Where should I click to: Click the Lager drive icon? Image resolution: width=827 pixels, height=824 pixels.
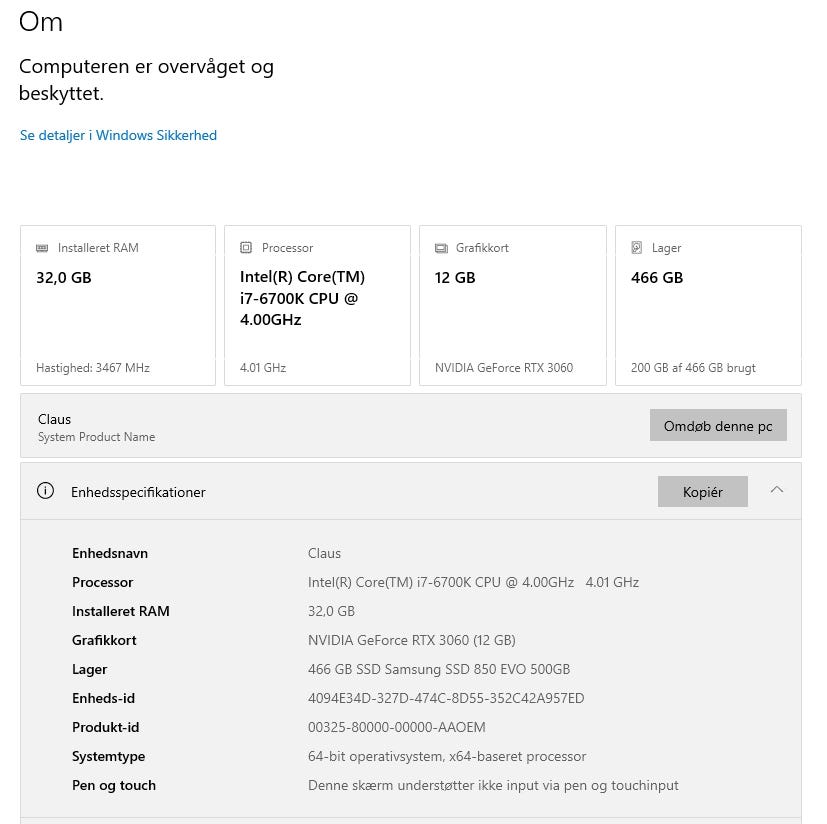637,248
